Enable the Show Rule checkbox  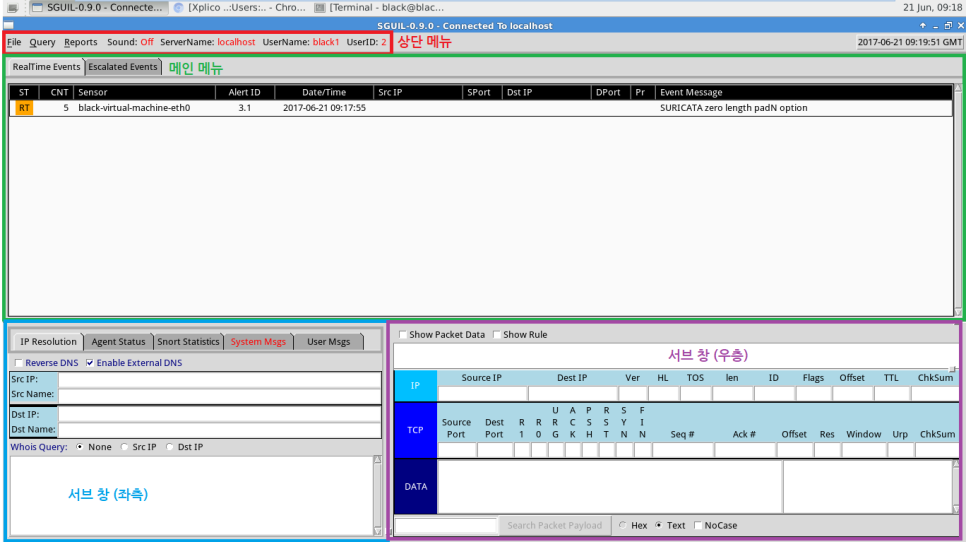(496, 334)
